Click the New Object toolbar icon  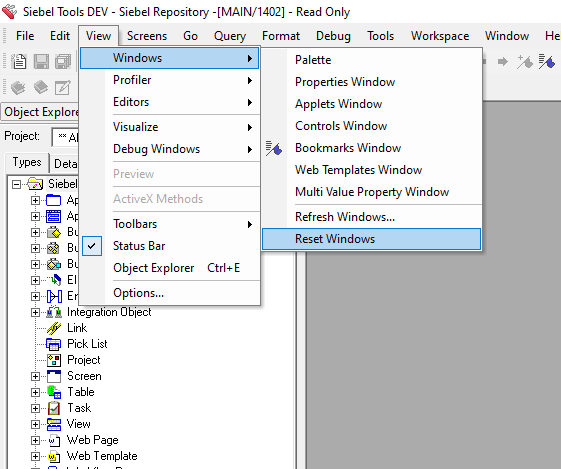pos(19,62)
